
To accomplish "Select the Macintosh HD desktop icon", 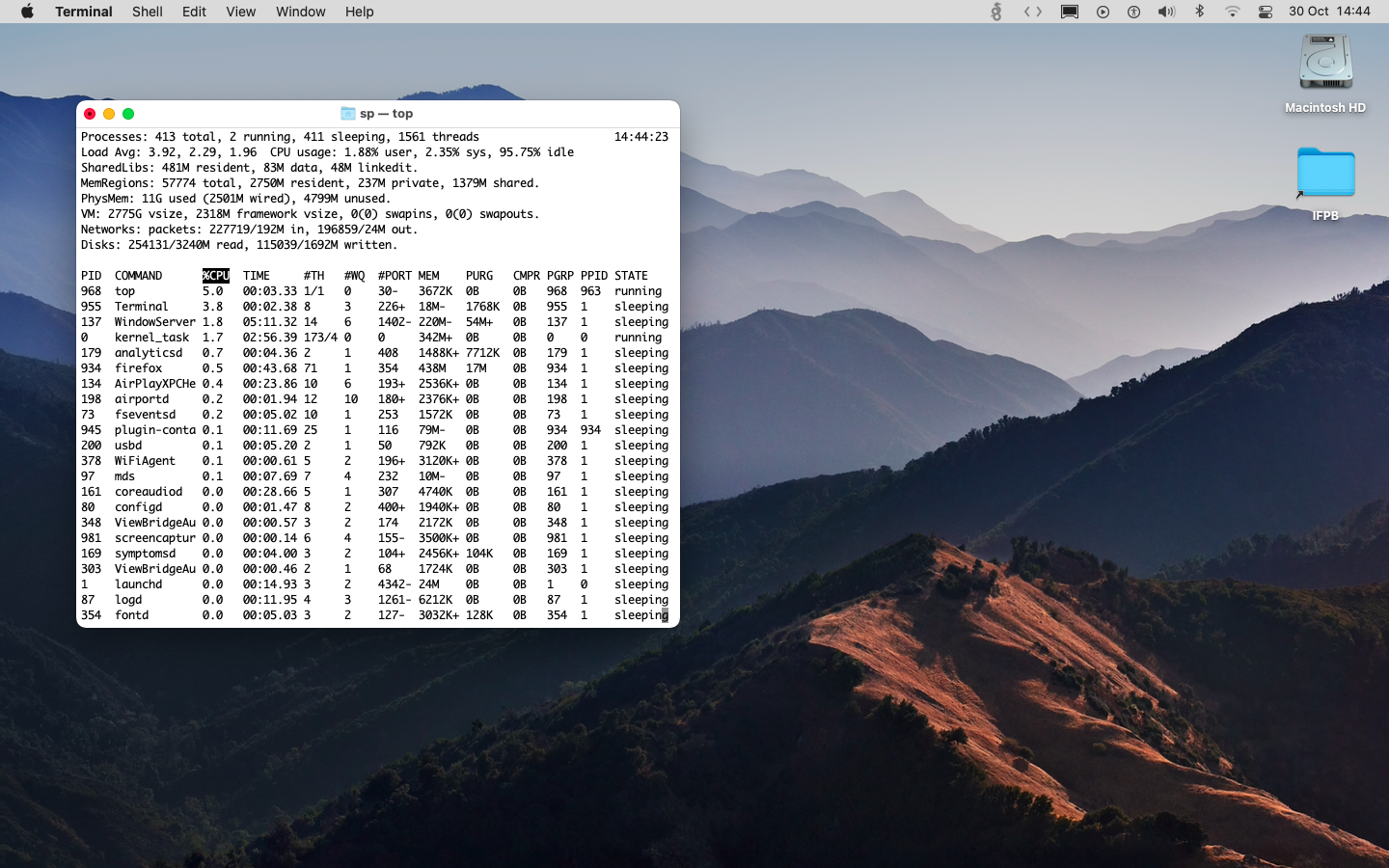I will click(x=1325, y=73).
